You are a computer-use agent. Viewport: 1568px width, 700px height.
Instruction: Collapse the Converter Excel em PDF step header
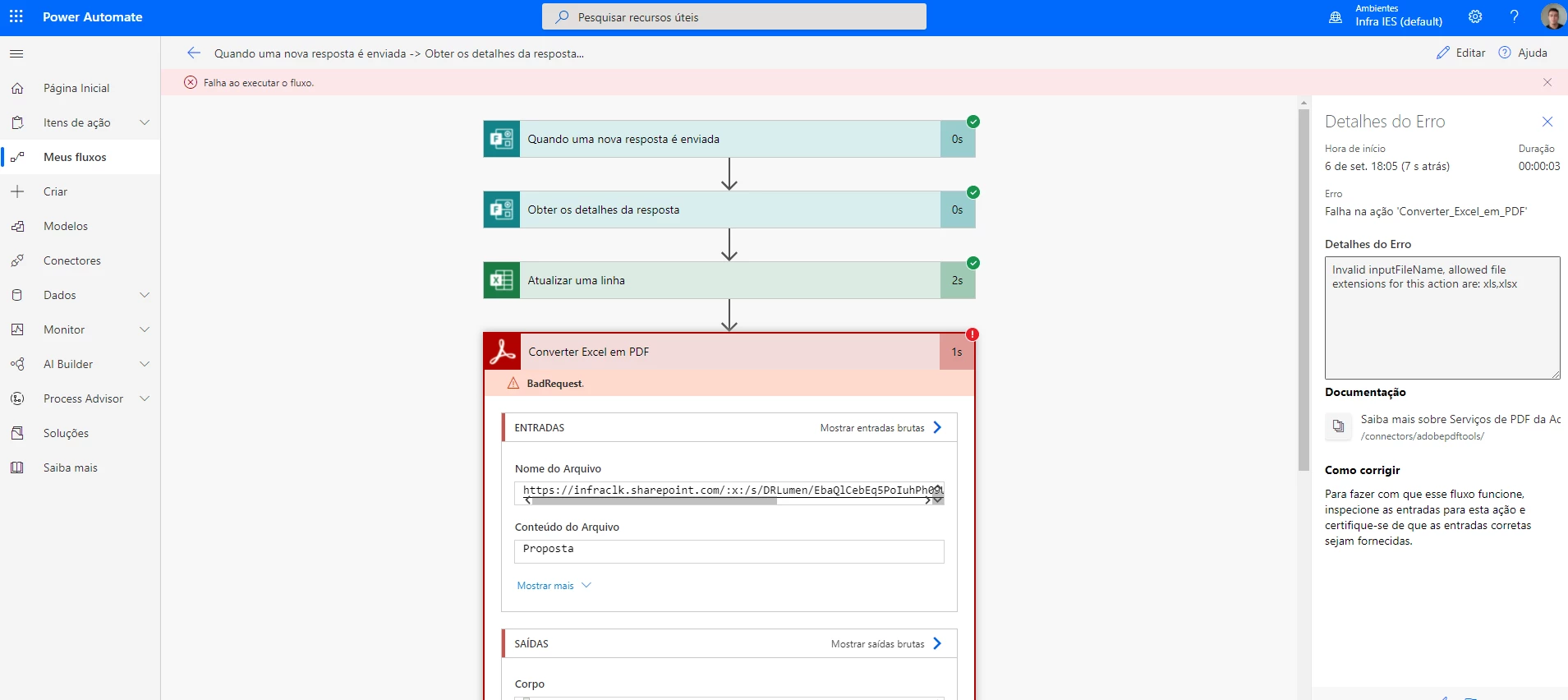click(x=729, y=352)
